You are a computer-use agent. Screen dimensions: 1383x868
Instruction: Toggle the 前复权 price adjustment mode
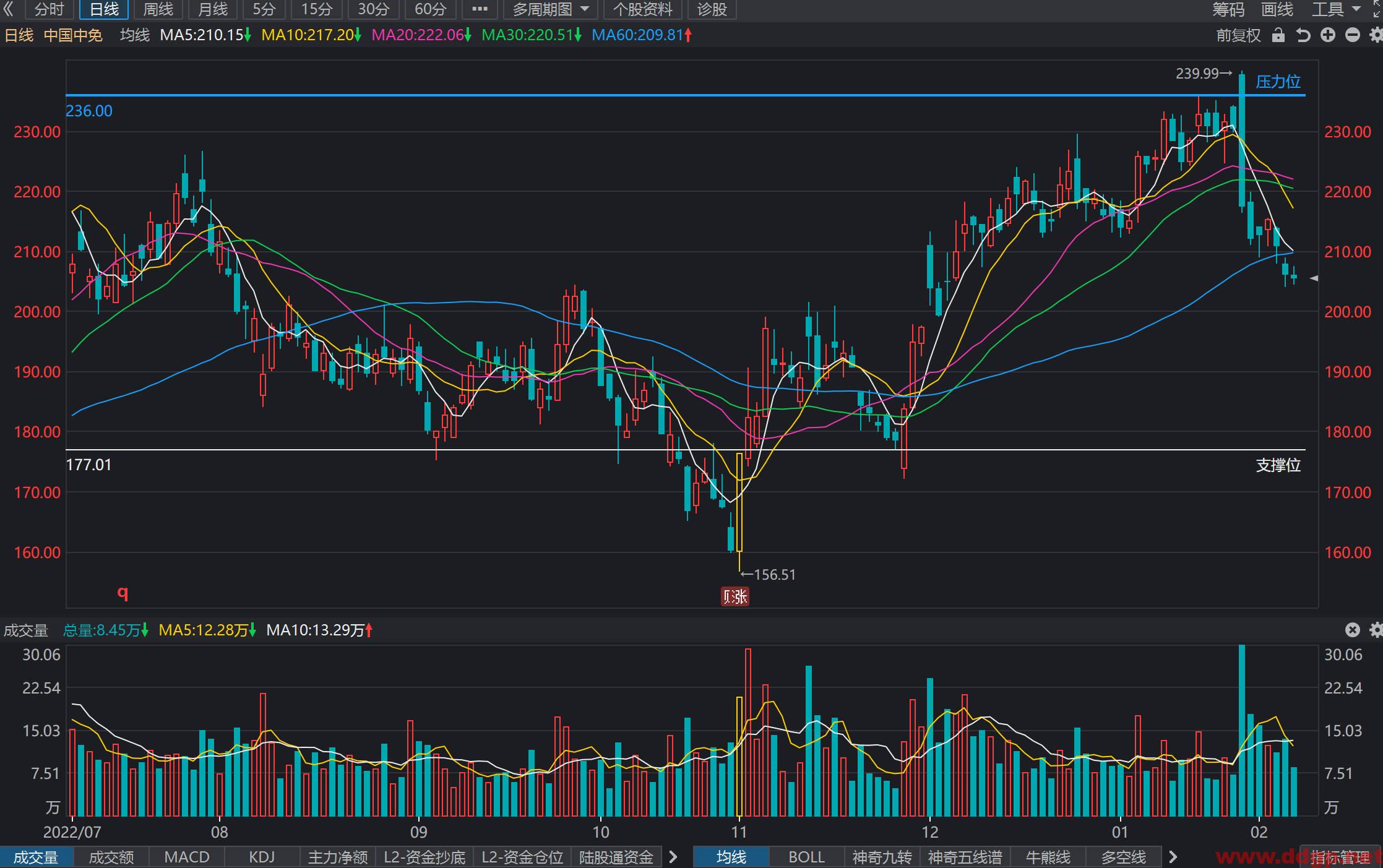pos(1238,35)
